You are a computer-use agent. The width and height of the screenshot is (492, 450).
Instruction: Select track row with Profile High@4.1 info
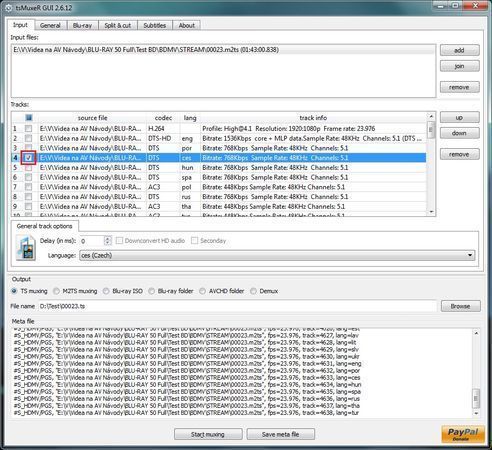[x=219, y=128]
